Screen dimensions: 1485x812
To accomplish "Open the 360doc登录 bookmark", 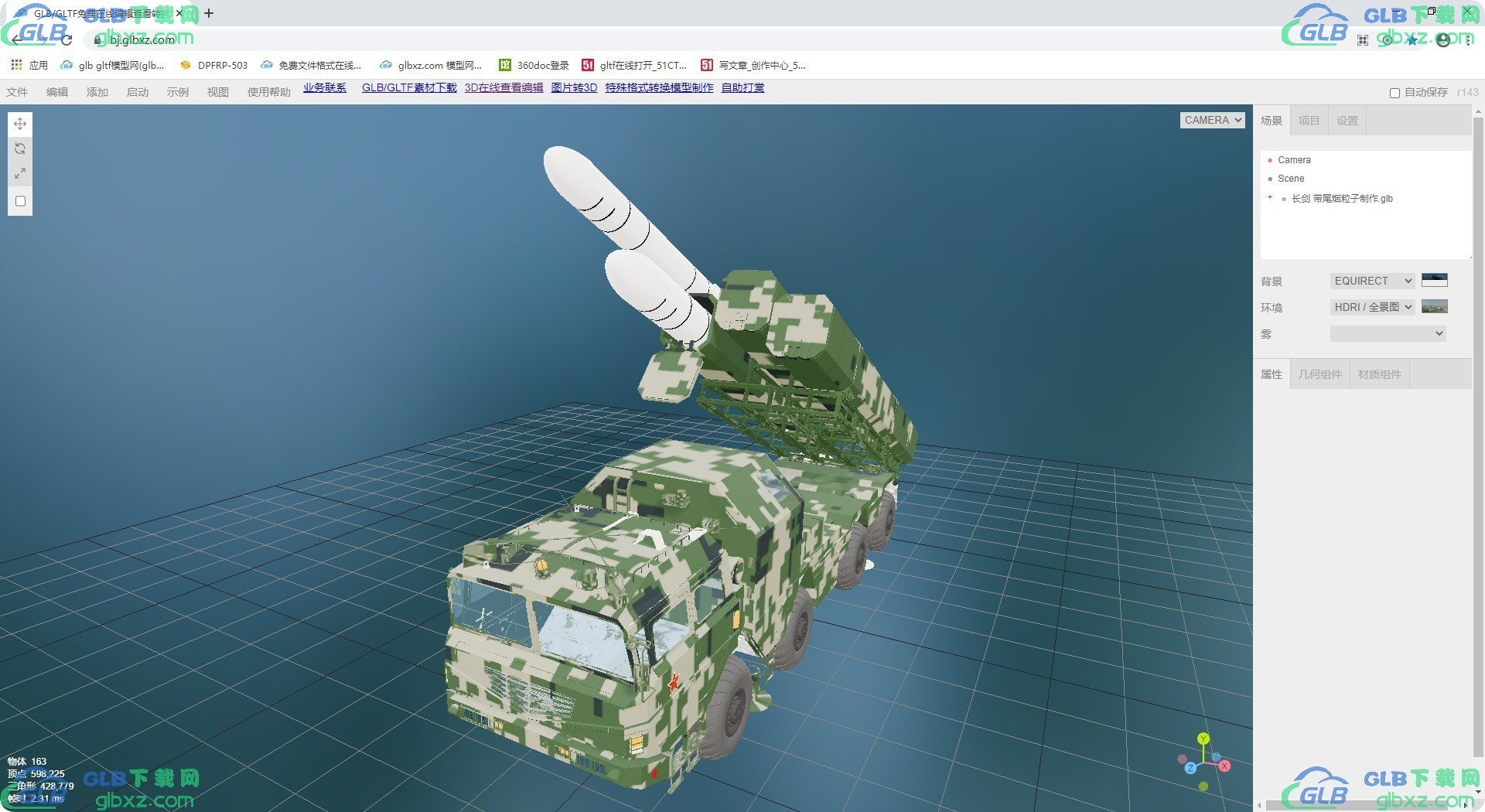I will pos(534,65).
